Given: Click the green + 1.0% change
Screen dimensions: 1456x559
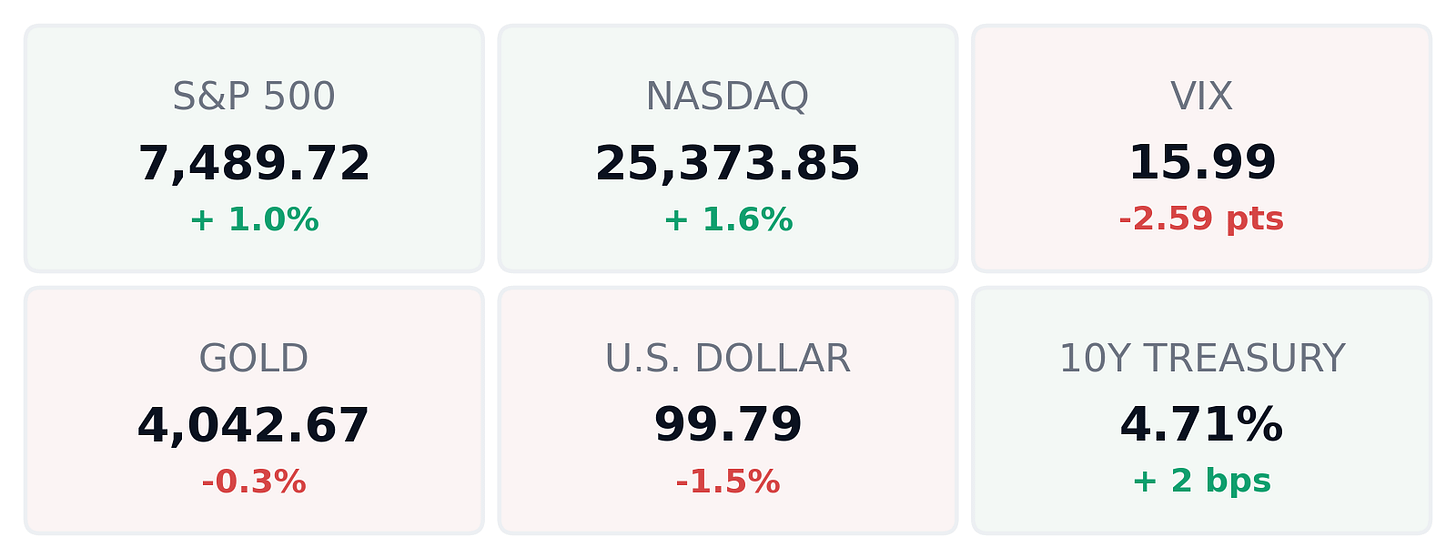Looking at the screenshot, I should click(x=254, y=220).
